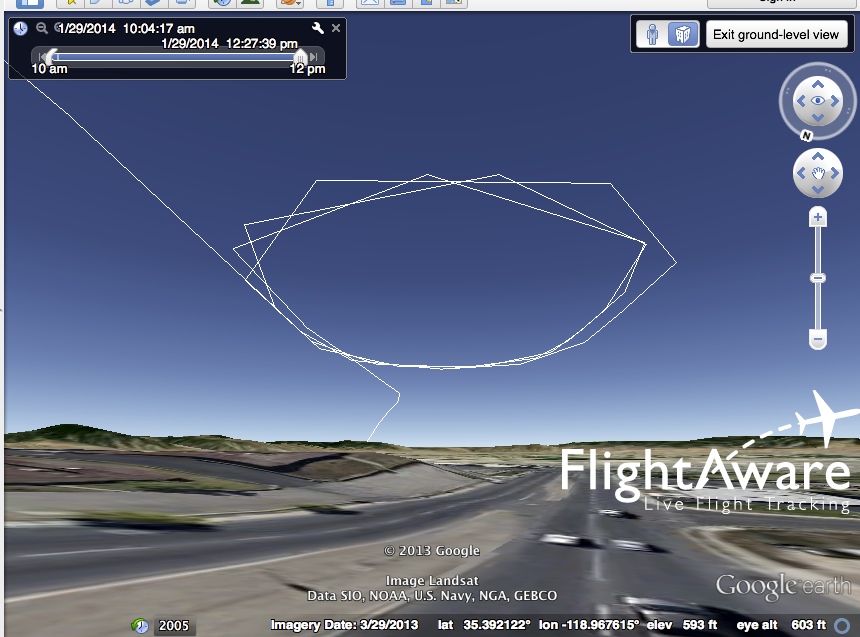
Task: Click the 2005 historical imagery label
Action: point(173,625)
